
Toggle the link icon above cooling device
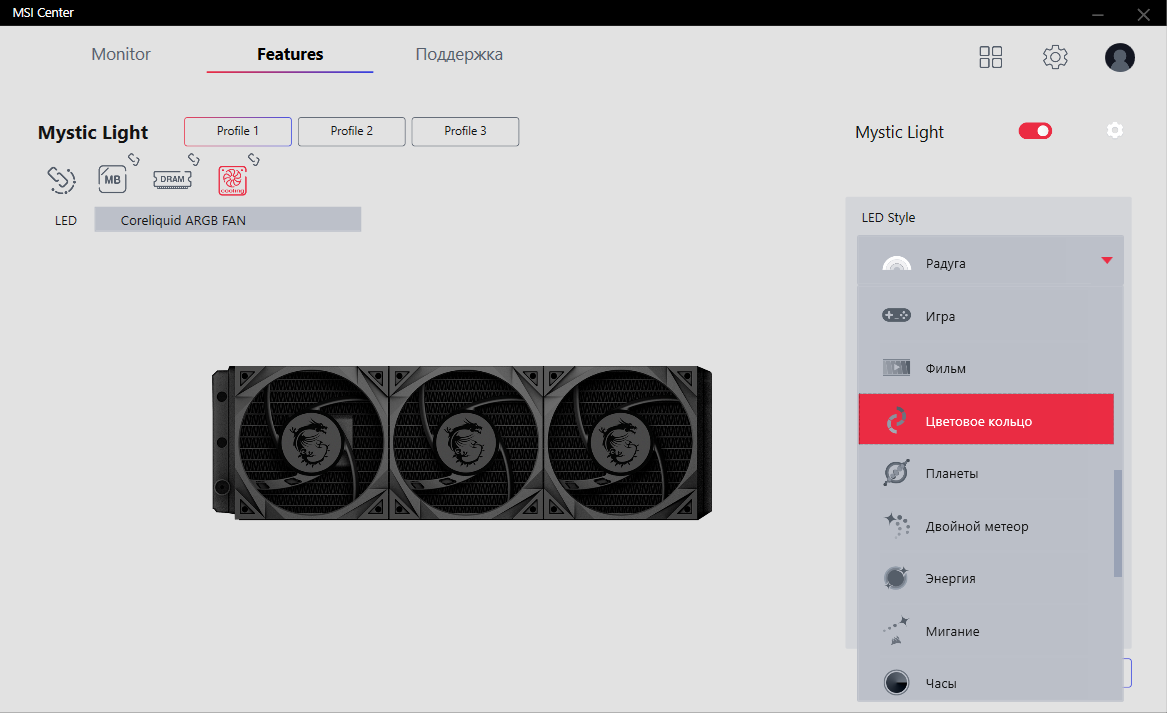point(254,159)
